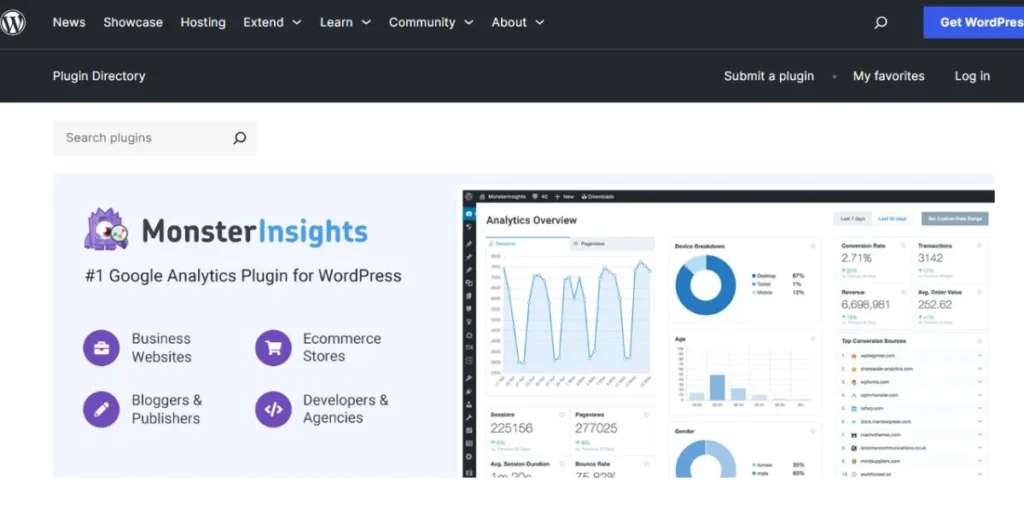Viewport: 1024px width, 512px height.
Task: Click the MonsterInsights monster mascot logo
Action: coord(106,229)
